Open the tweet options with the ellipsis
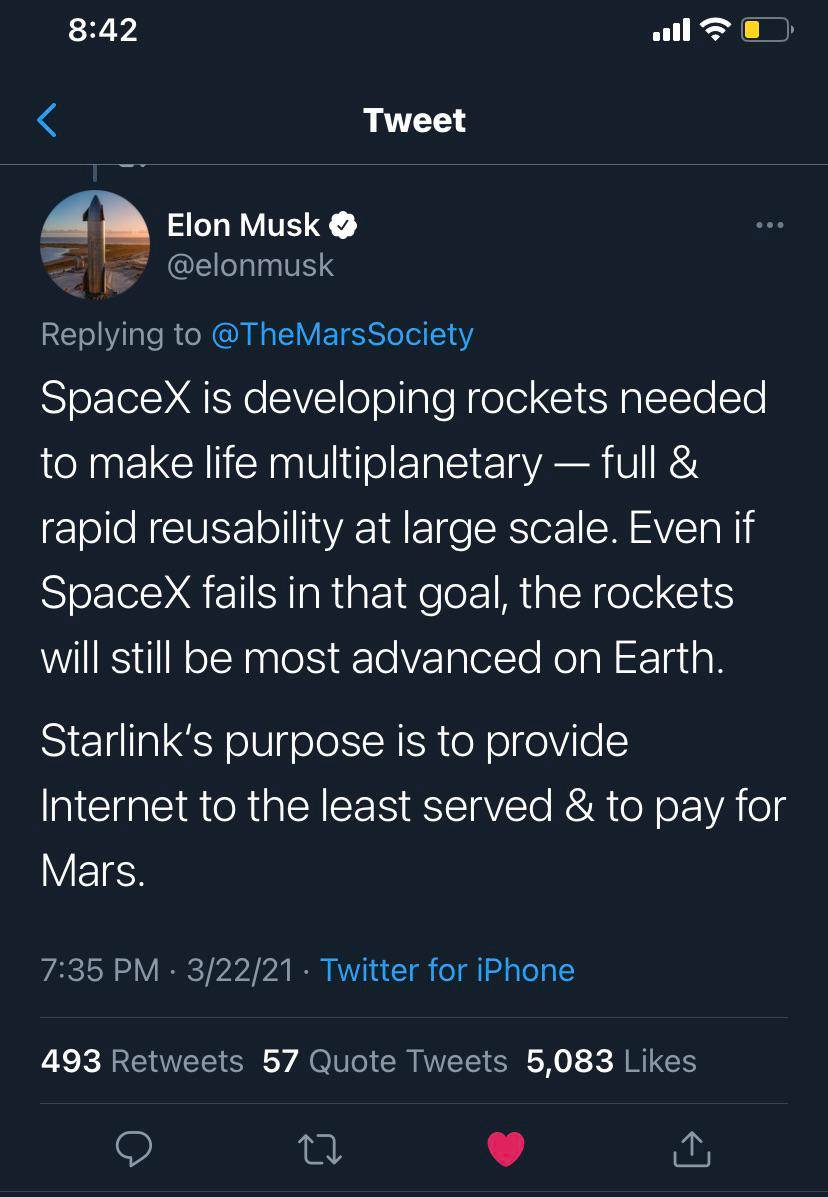This screenshot has width=828, height=1197. pos(770,224)
